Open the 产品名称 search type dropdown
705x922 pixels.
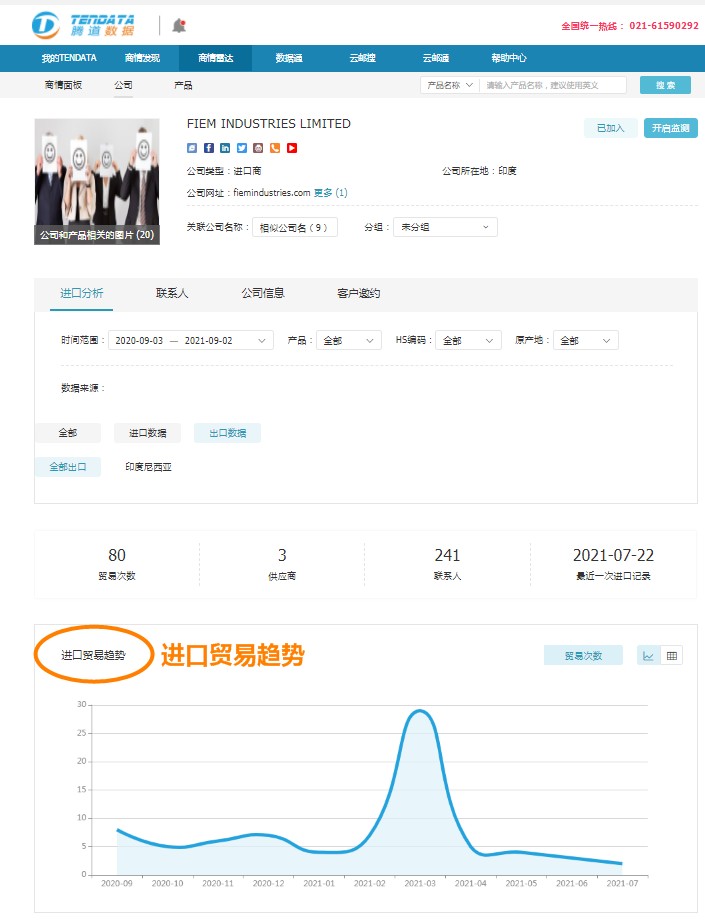(450, 85)
